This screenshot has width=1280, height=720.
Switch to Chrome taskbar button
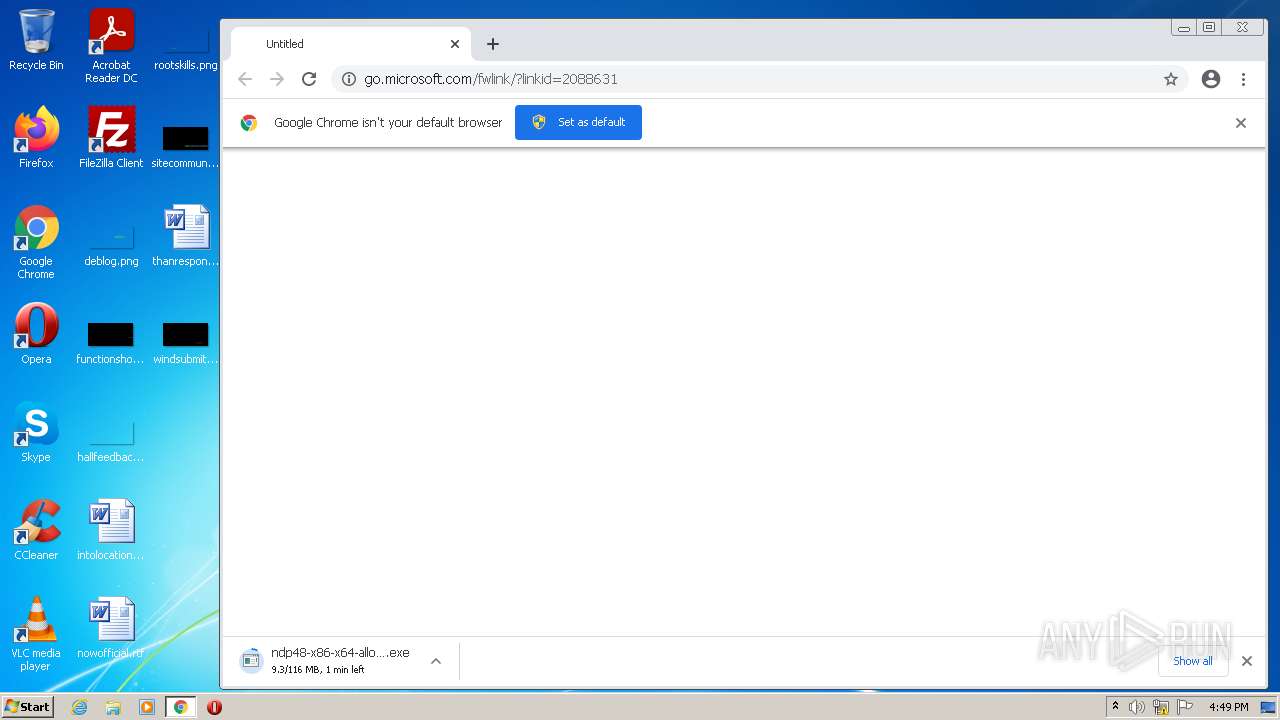click(180, 707)
